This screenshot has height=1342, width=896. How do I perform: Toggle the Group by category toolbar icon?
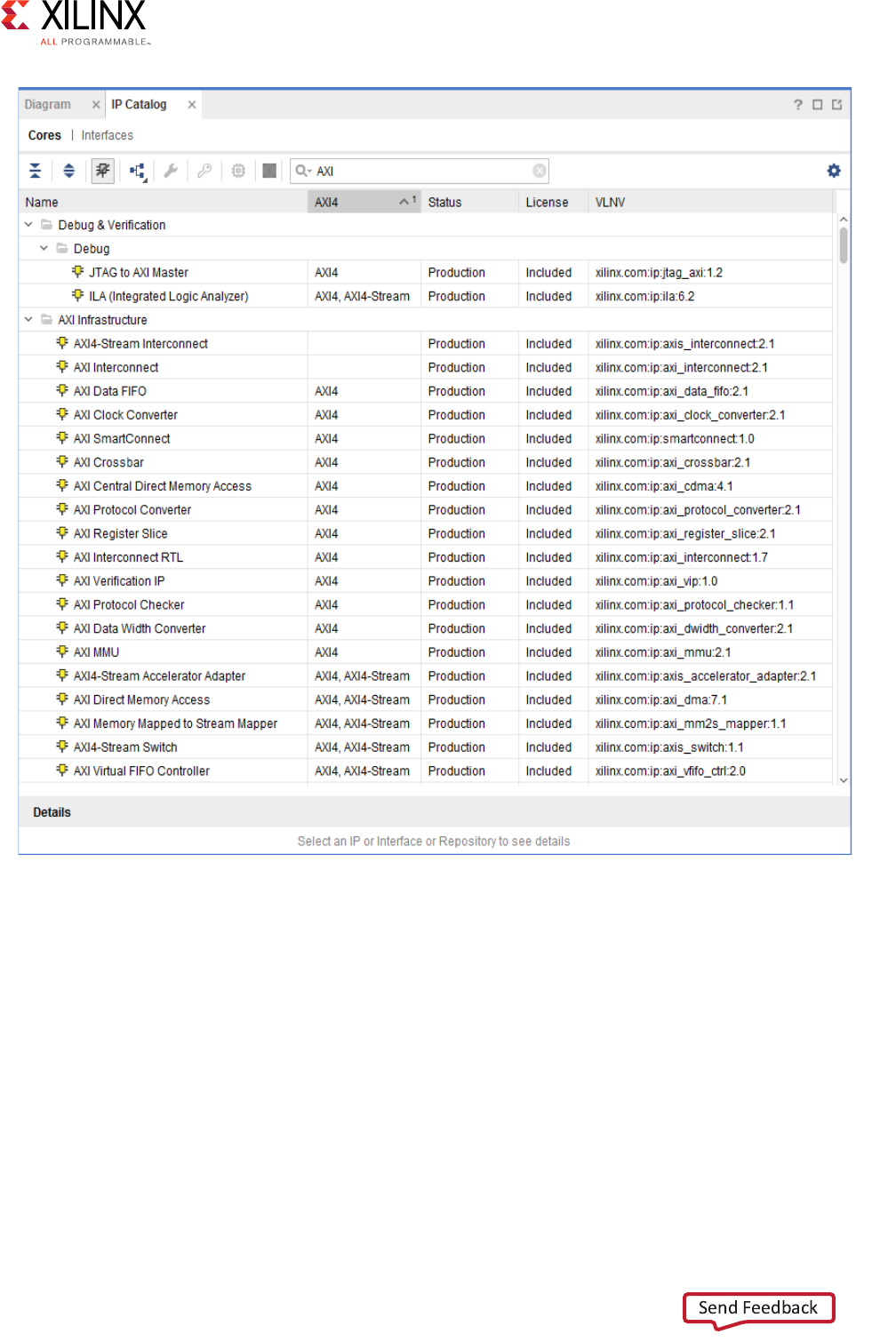103,171
